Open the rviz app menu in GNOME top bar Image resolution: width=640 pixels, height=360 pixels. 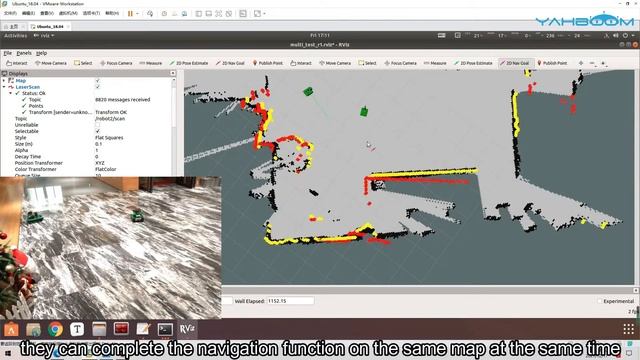click(x=44, y=36)
